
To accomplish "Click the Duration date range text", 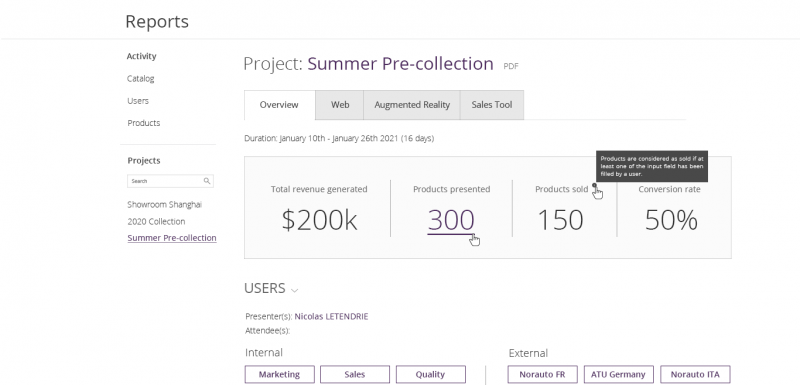I will coord(339,138).
